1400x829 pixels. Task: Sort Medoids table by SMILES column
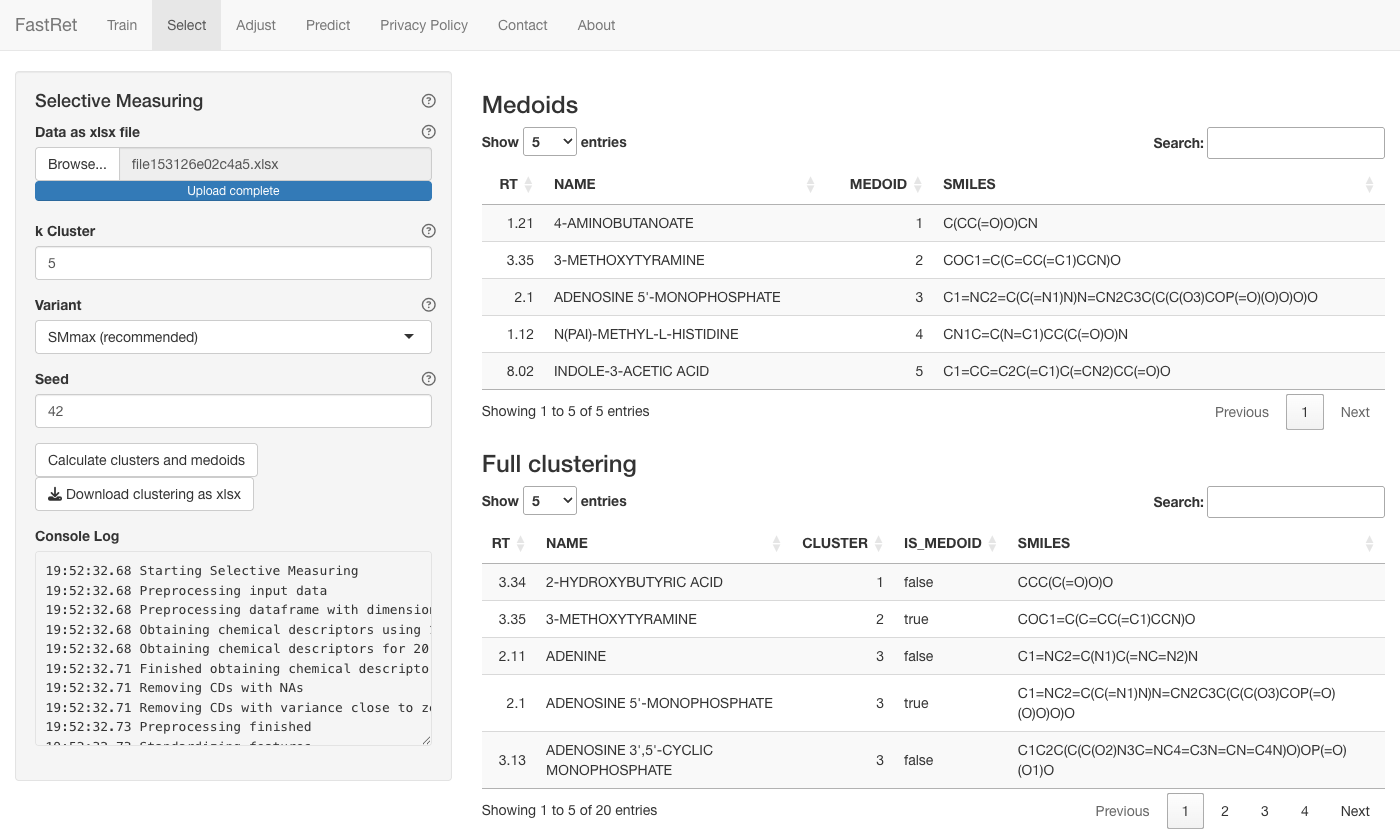[1159, 184]
